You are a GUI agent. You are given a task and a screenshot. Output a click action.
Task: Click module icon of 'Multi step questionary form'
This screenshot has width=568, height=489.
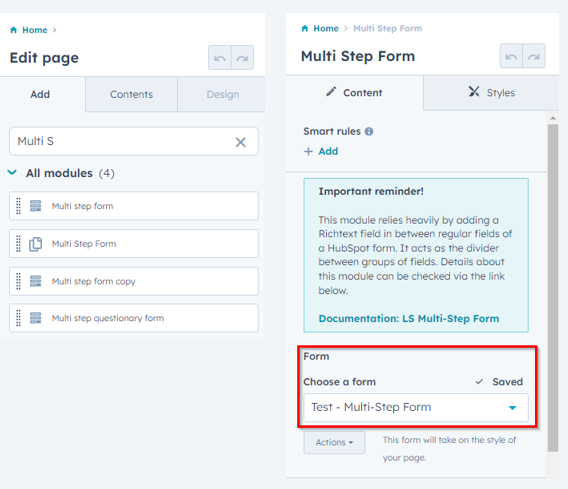click(x=36, y=318)
